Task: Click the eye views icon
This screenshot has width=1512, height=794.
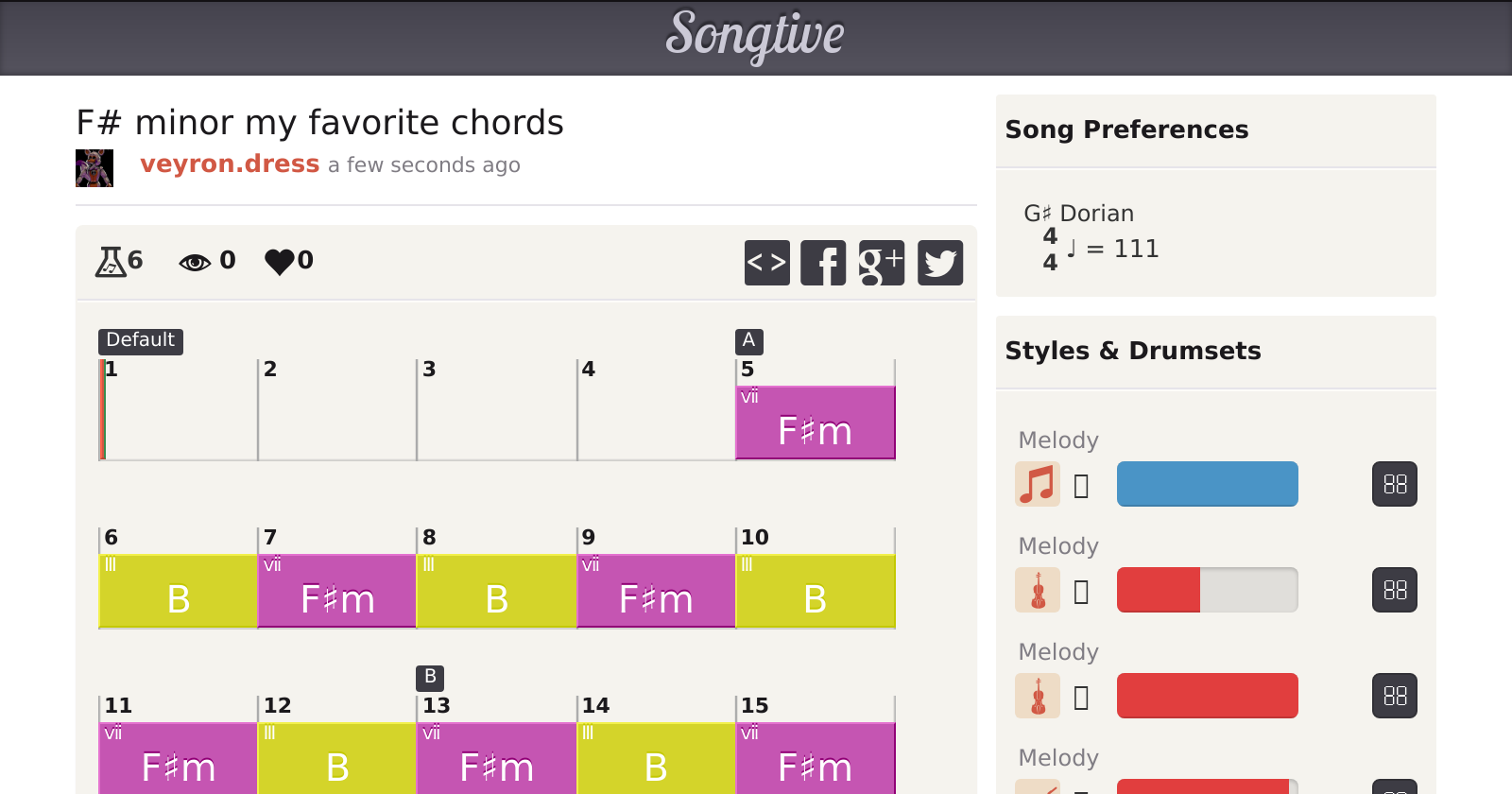Action: (x=195, y=262)
